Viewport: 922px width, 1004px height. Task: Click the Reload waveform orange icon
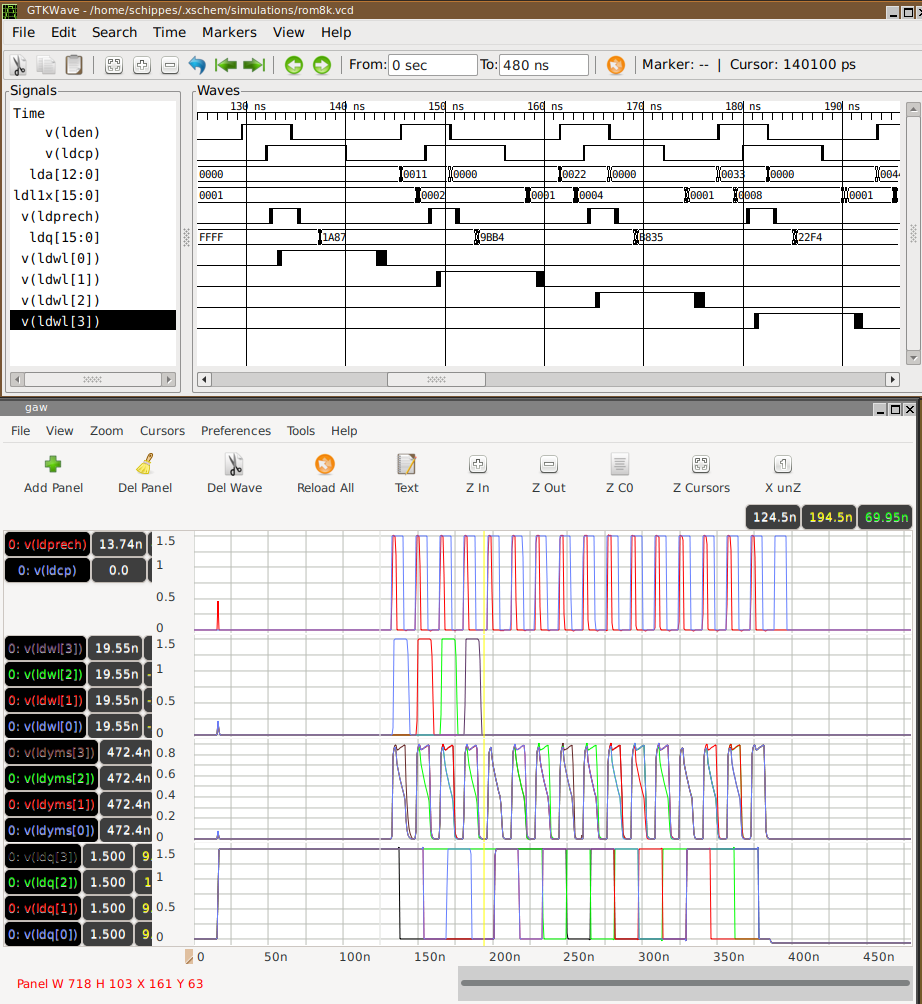pos(616,65)
